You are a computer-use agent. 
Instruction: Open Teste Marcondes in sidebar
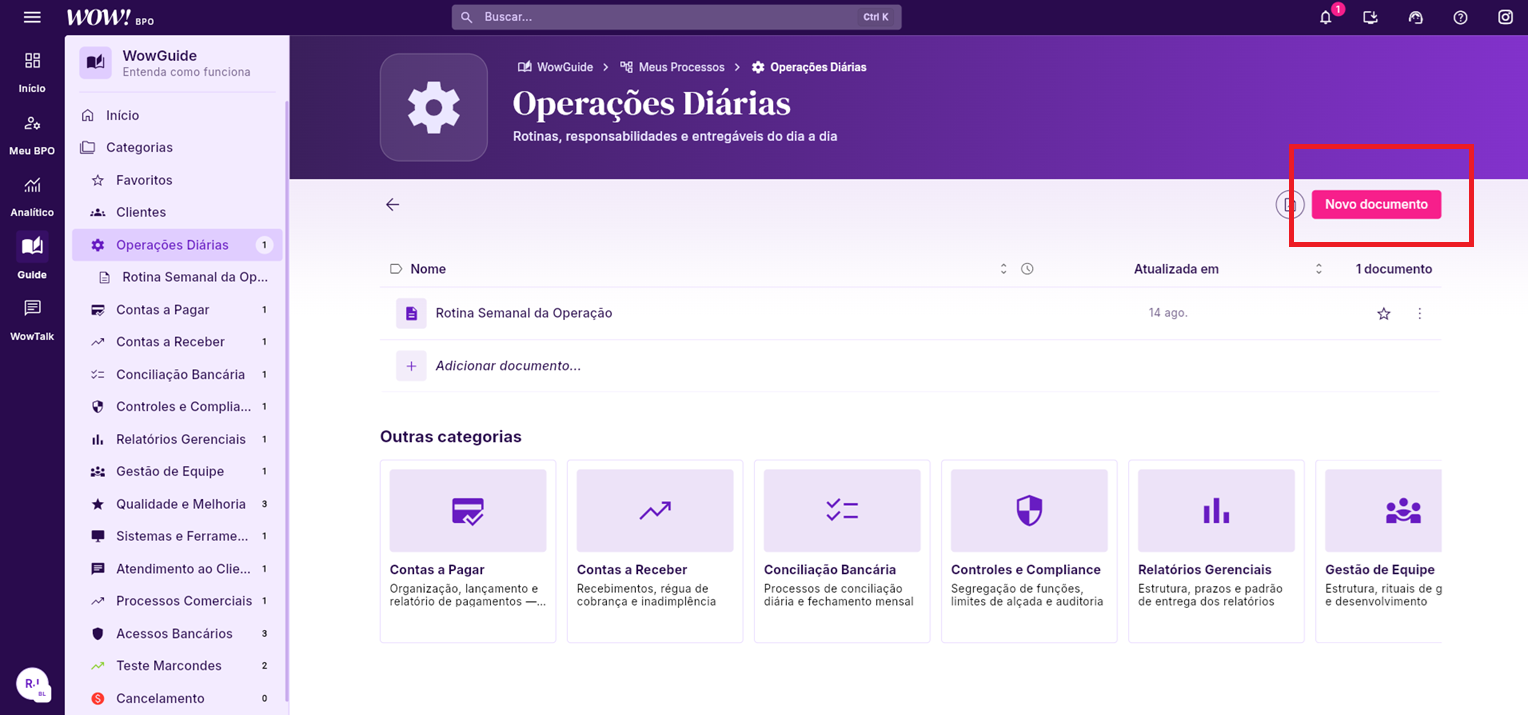(176, 666)
